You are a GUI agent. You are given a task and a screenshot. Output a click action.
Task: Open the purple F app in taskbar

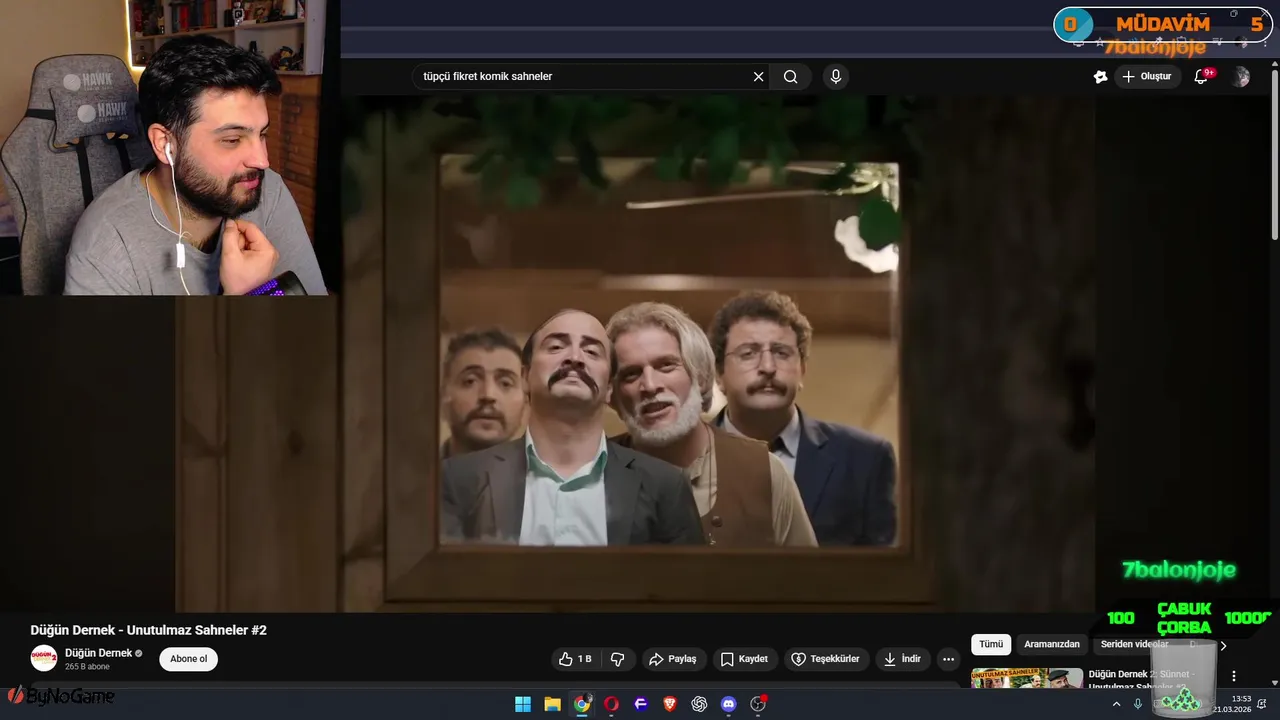point(641,704)
